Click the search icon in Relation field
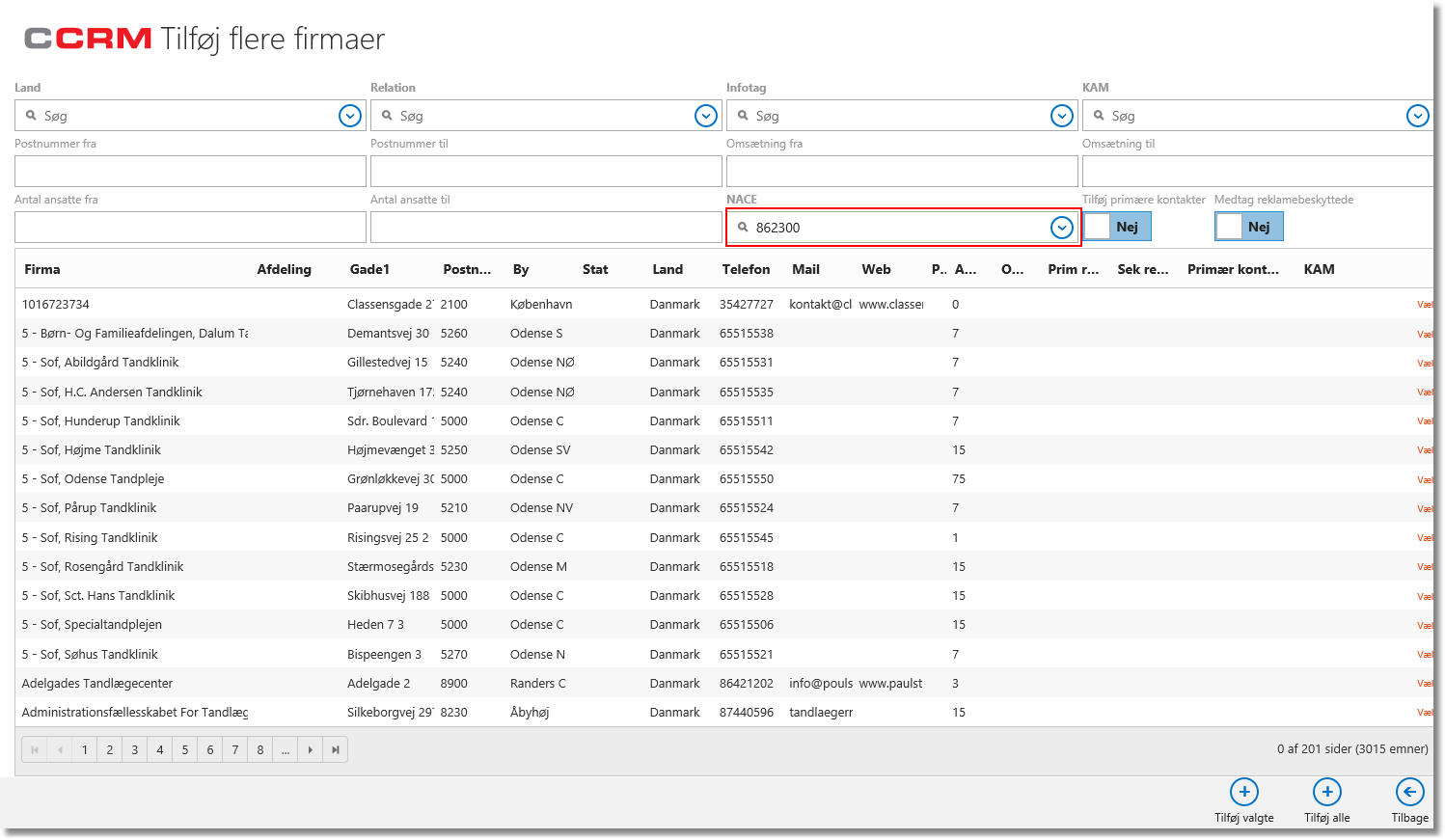 (x=387, y=115)
